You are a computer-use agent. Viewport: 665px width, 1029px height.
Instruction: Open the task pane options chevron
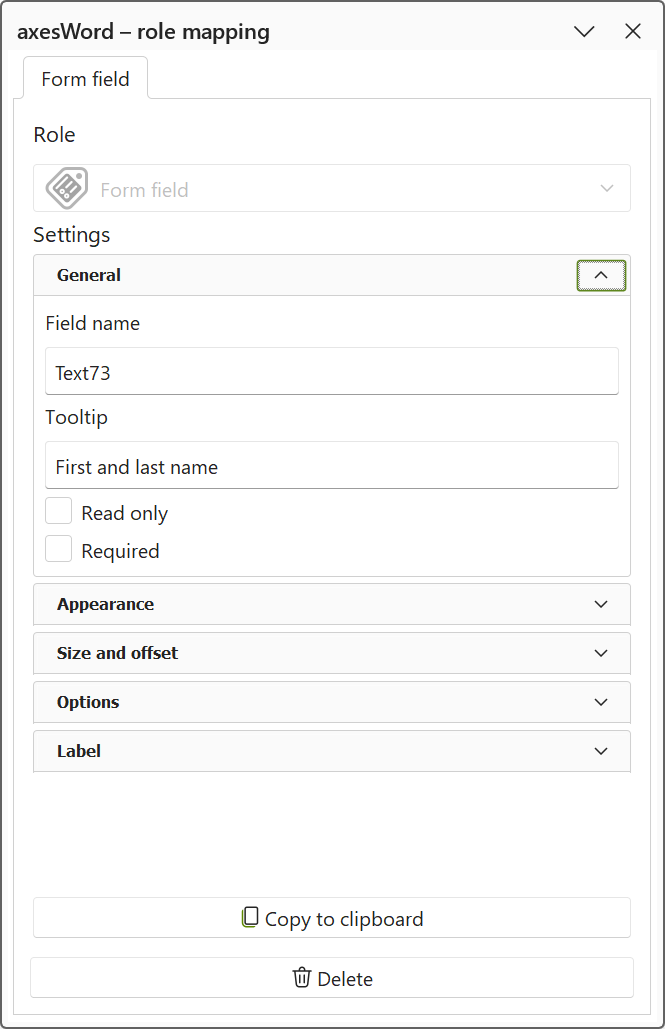(x=584, y=31)
